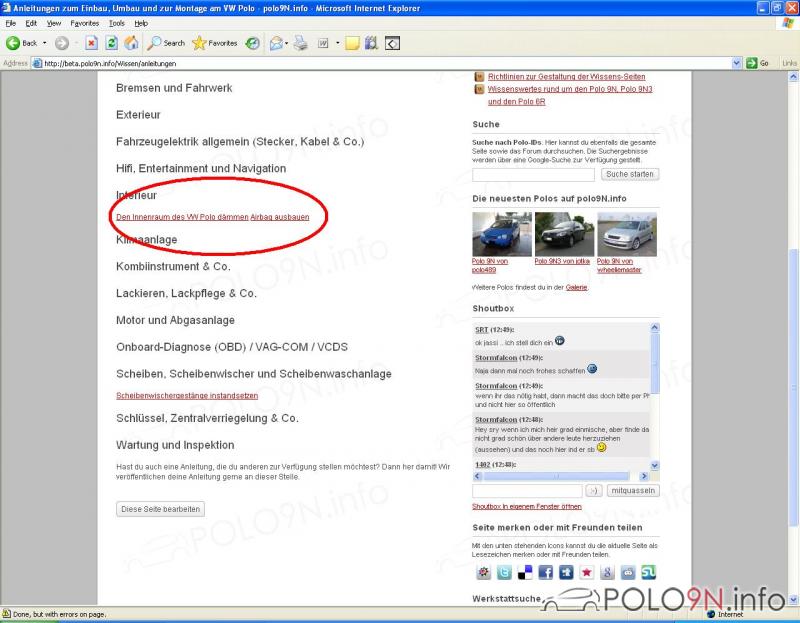The width and height of the screenshot is (800, 623).
Task: Click the Shoutbox scroll down arrow
Action: click(x=655, y=465)
